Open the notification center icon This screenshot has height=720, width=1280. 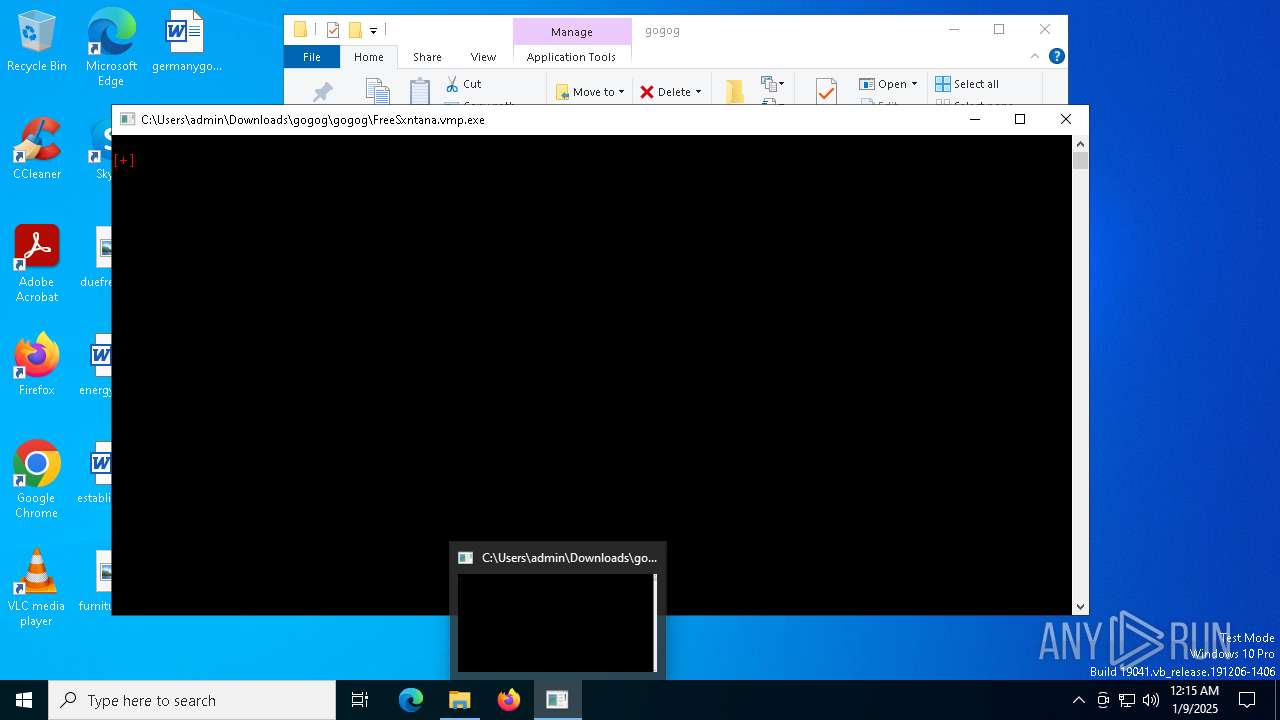point(1247,700)
